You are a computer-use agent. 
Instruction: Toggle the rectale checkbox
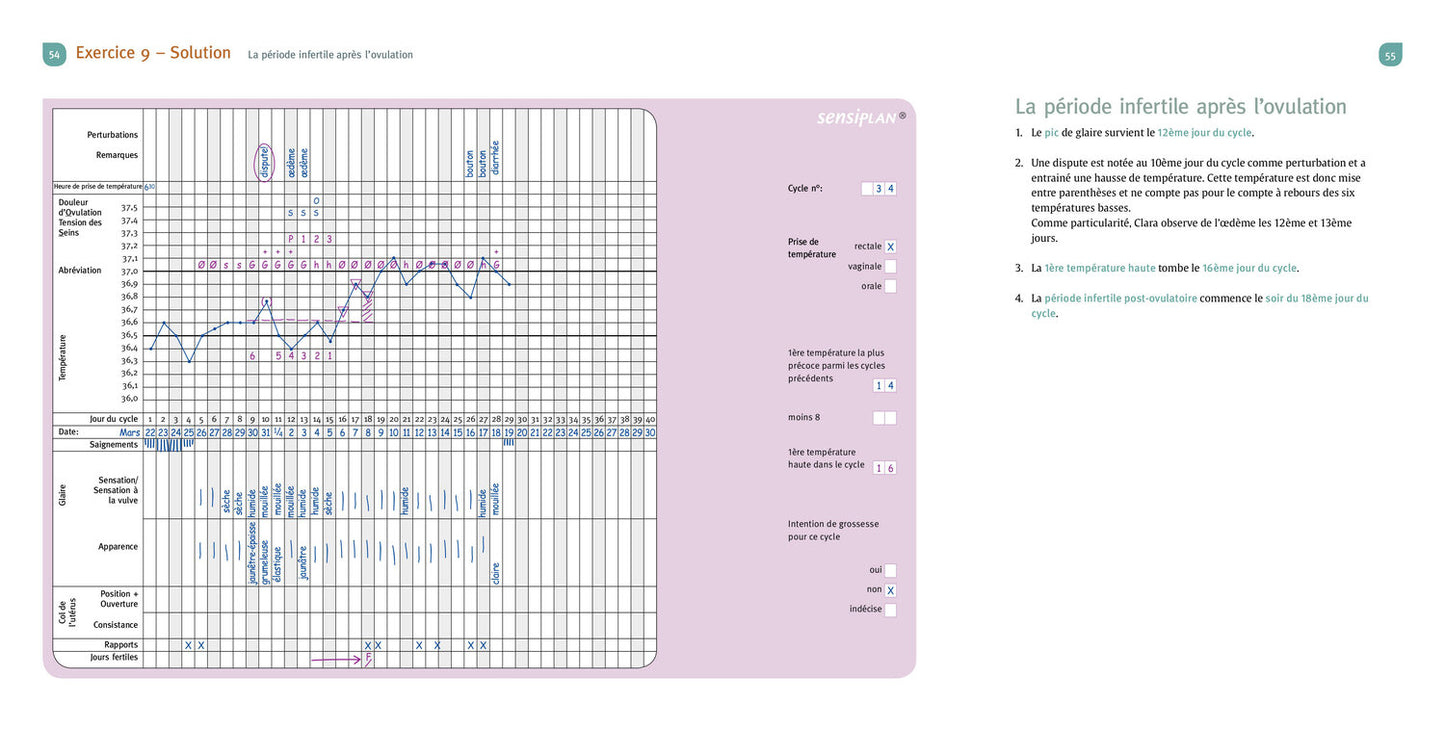(890, 247)
